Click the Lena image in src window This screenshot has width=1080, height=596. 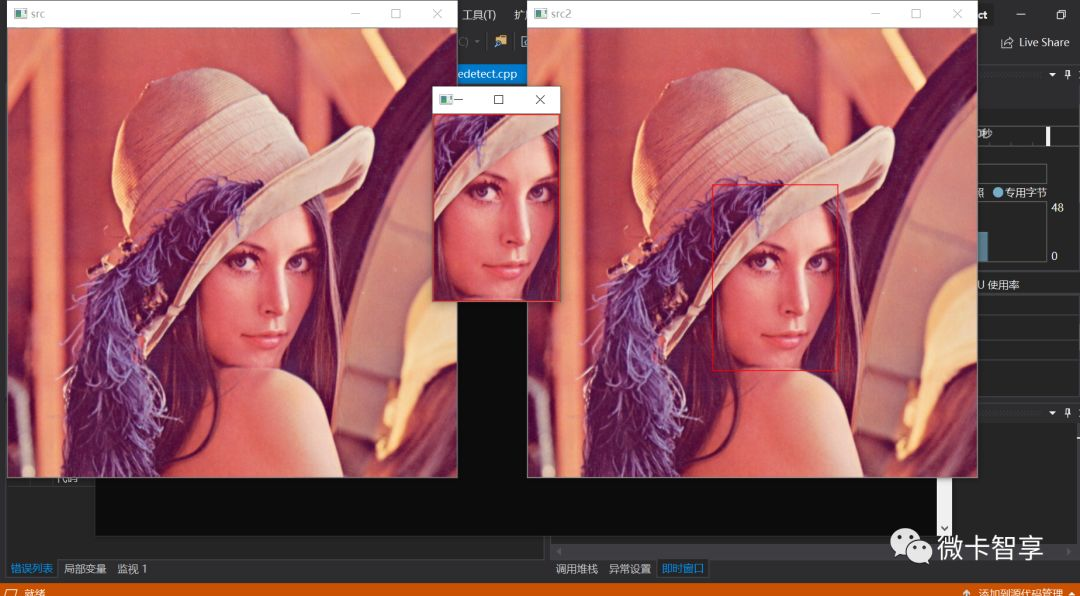pos(232,252)
